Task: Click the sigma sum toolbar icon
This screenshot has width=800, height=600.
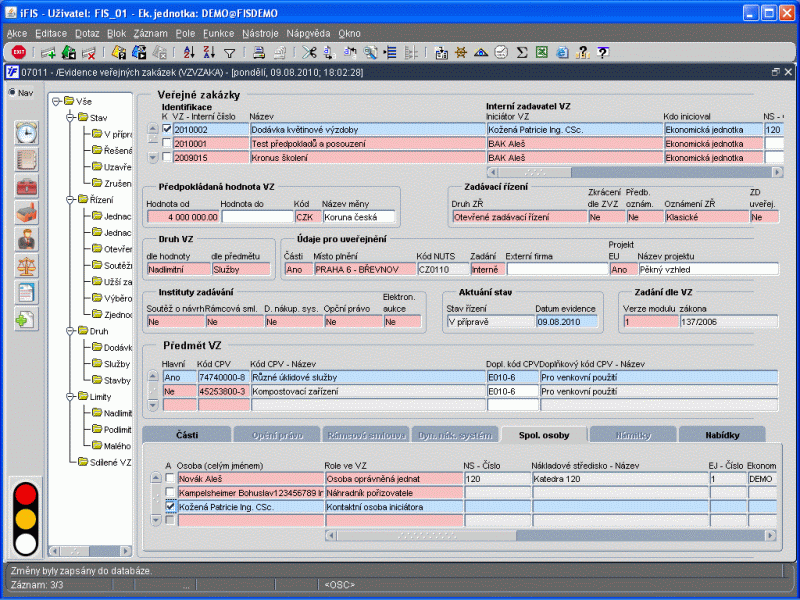Action: click(x=521, y=52)
